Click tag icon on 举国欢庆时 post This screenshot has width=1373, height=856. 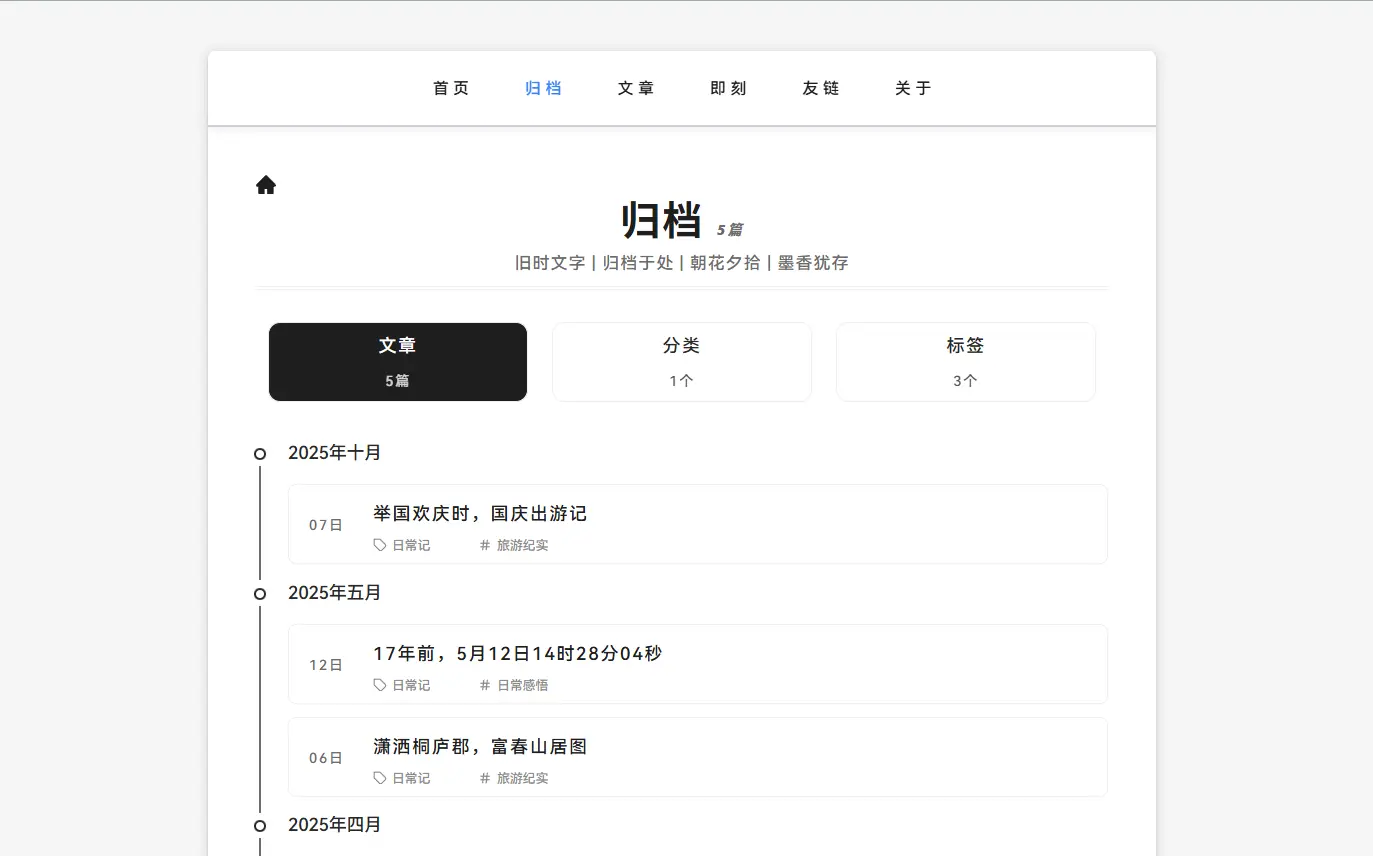tap(380, 545)
